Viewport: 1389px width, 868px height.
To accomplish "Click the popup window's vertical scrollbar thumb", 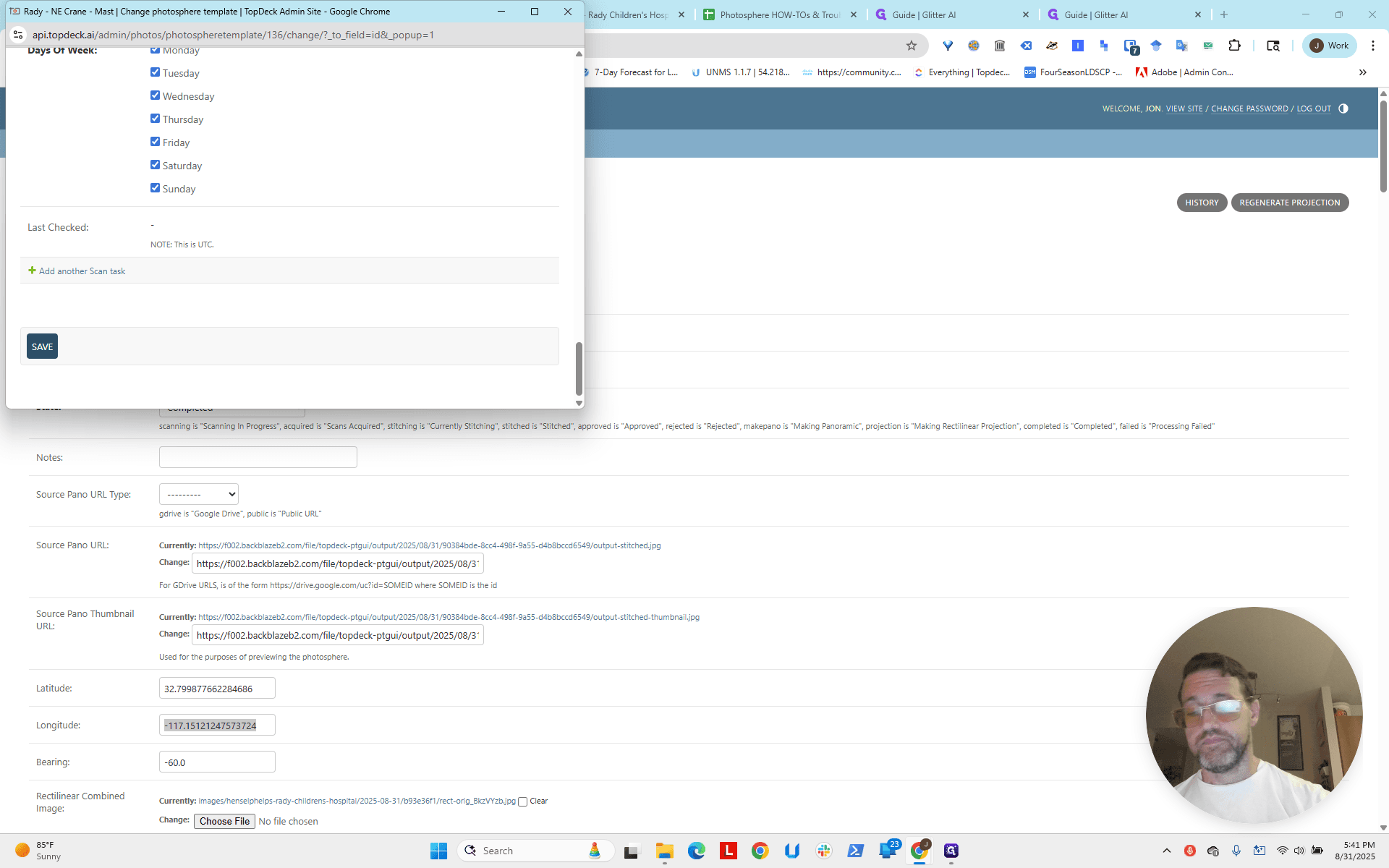I will point(579,369).
